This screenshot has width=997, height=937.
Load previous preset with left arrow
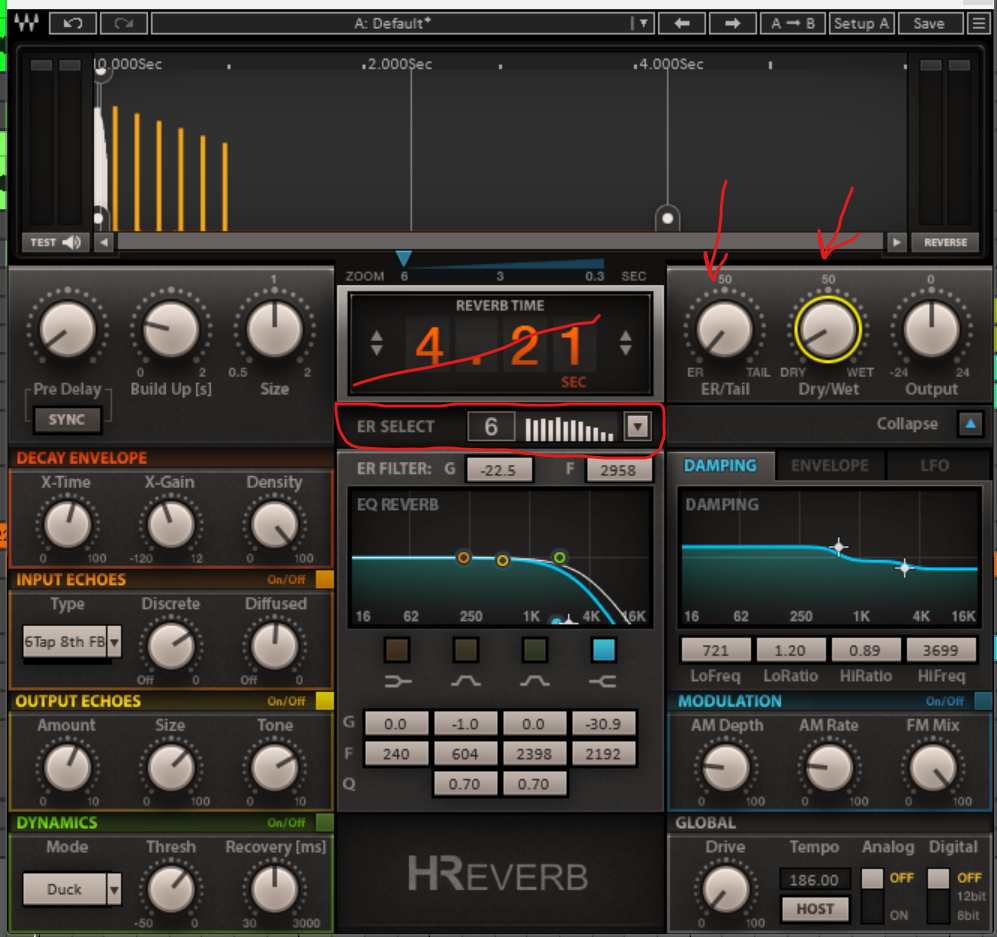[682, 23]
